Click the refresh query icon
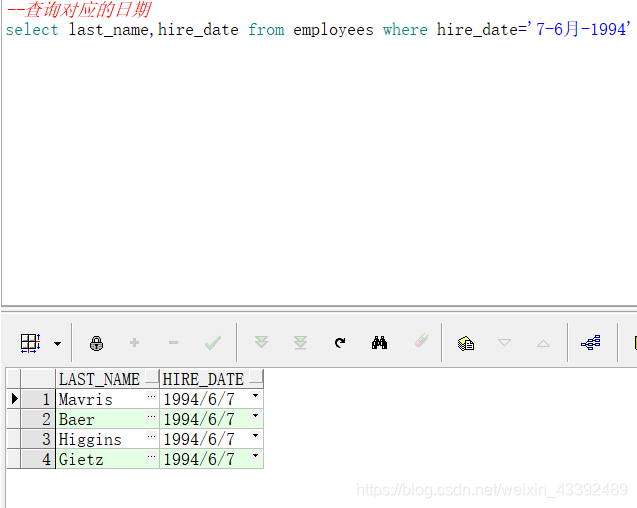This screenshot has height=508, width=637. coord(340,343)
